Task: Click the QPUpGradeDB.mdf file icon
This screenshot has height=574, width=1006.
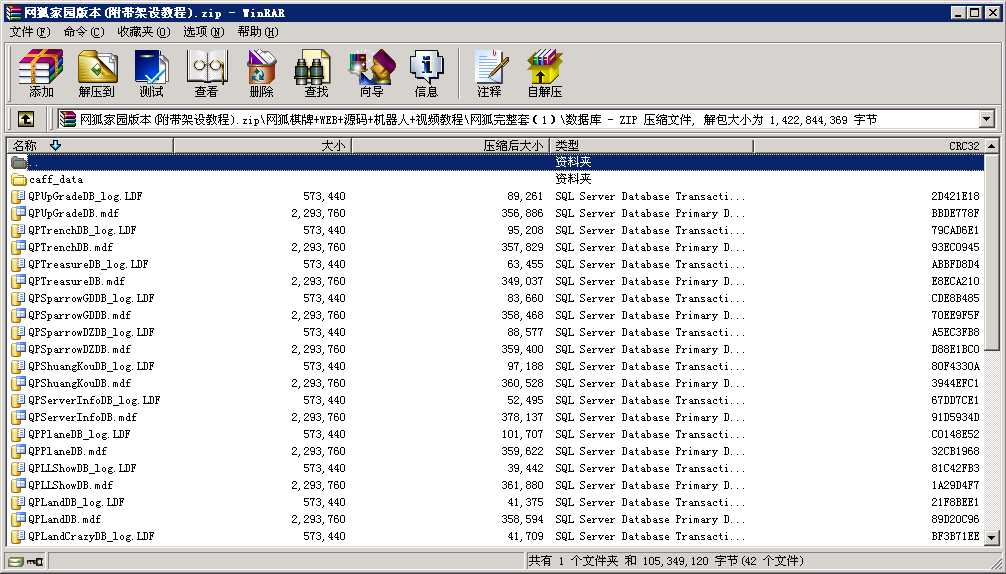Action: (19, 213)
